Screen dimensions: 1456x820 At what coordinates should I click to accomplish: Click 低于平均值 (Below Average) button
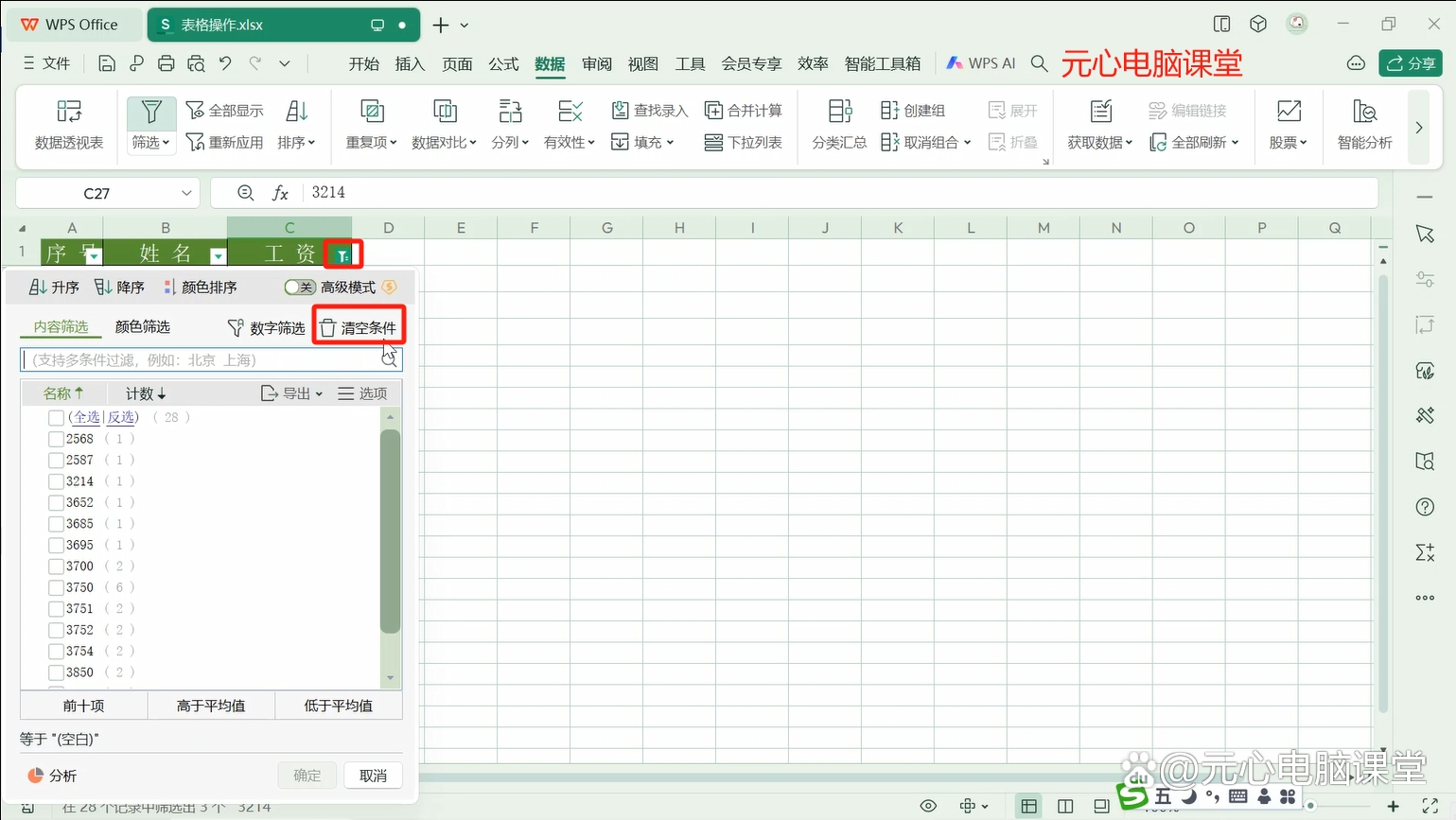pyautogui.click(x=339, y=706)
